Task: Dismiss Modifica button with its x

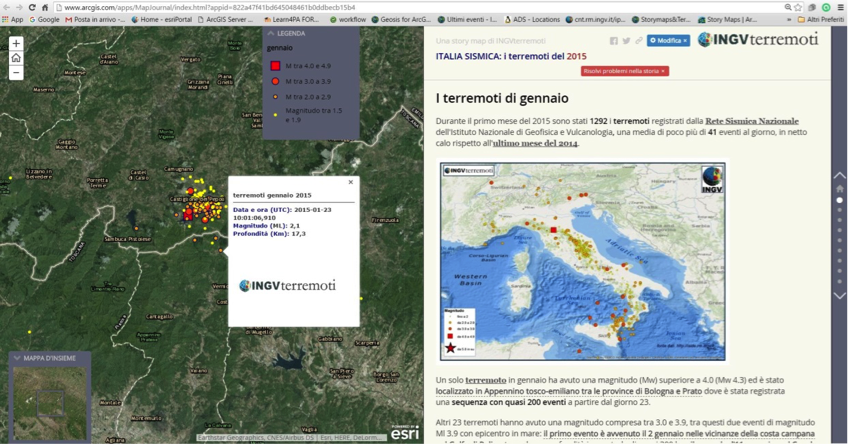Action: [x=685, y=41]
